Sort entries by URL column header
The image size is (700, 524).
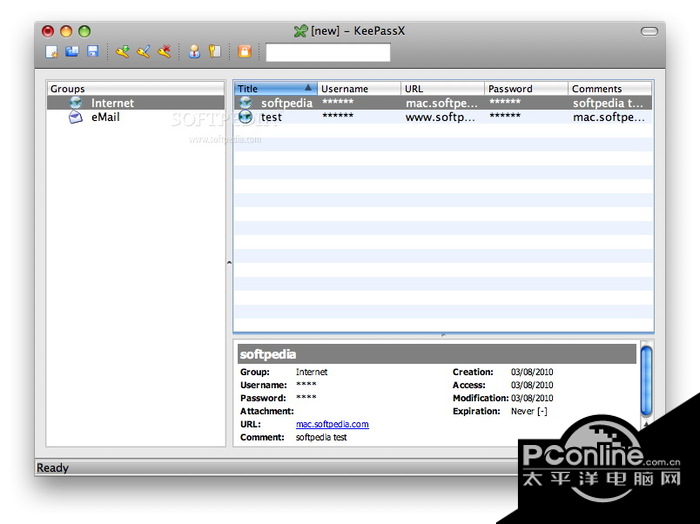[442, 88]
